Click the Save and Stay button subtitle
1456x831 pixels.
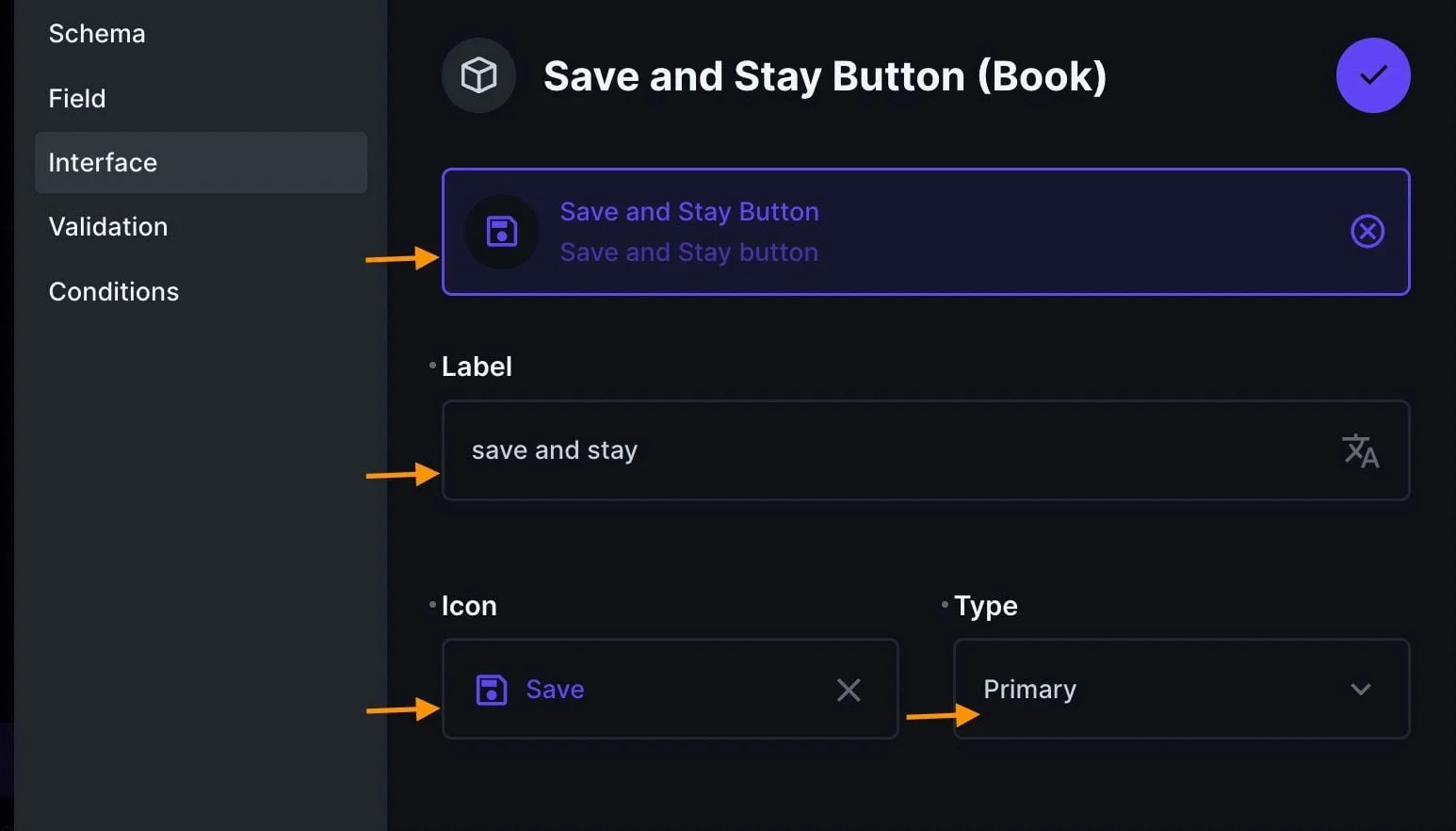688,253
